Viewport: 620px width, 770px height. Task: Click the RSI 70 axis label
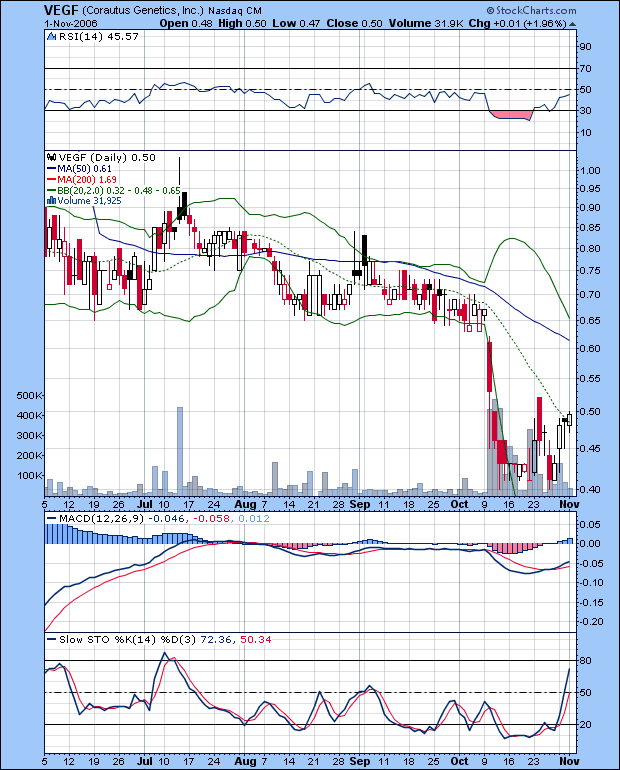coord(585,68)
